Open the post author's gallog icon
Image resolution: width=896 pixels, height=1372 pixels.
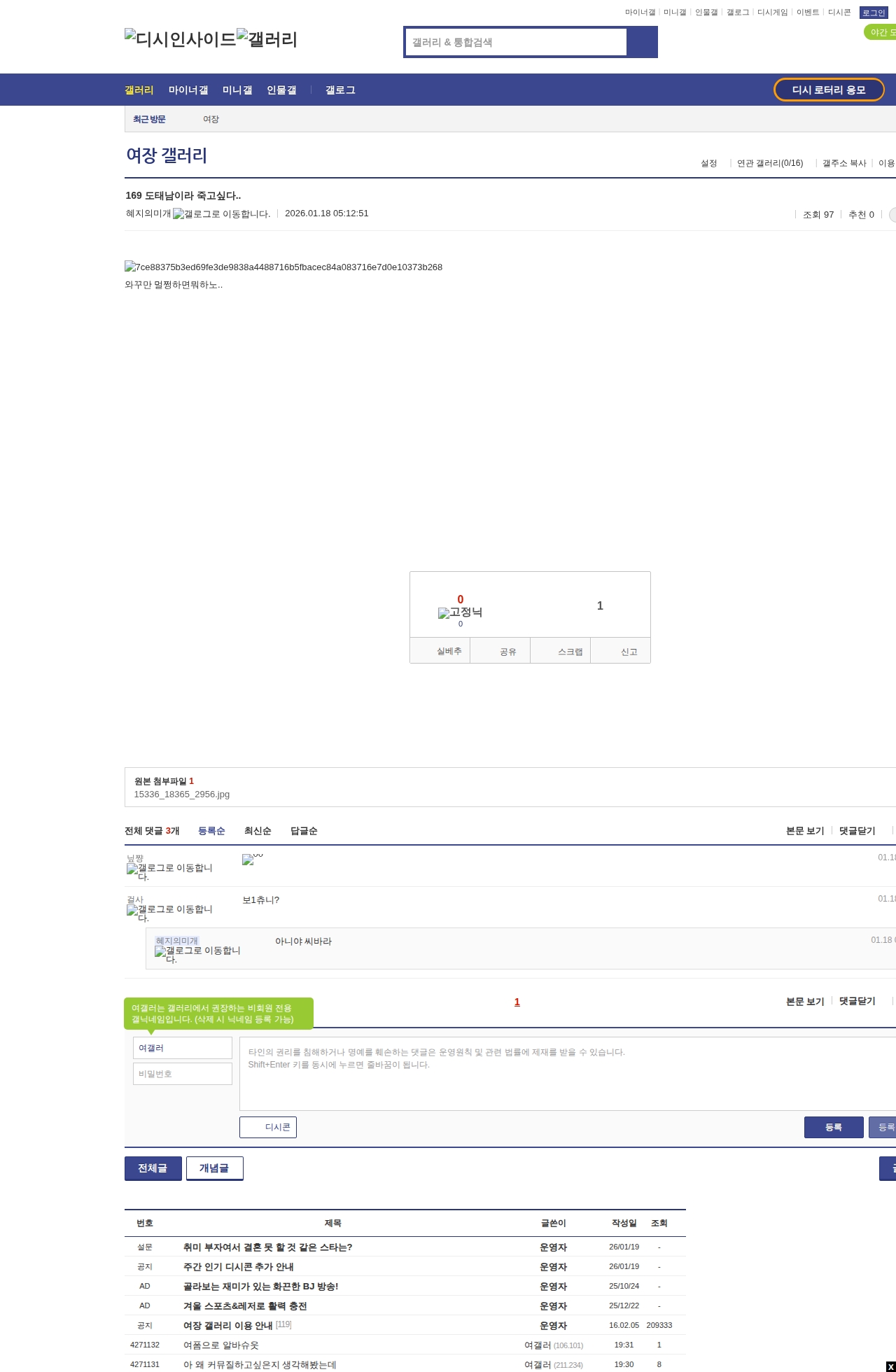pyautogui.click(x=221, y=214)
